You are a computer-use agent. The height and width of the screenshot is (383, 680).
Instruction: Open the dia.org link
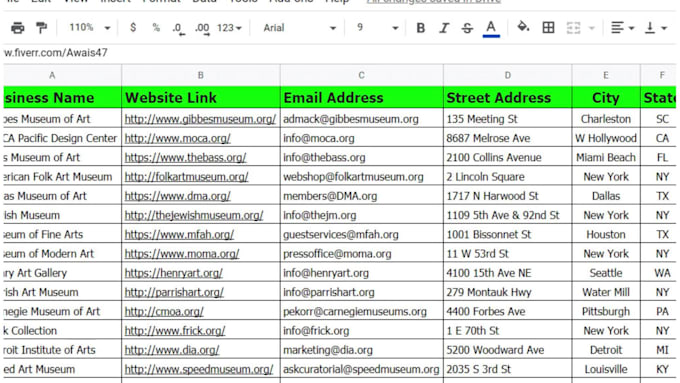coord(172,350)
